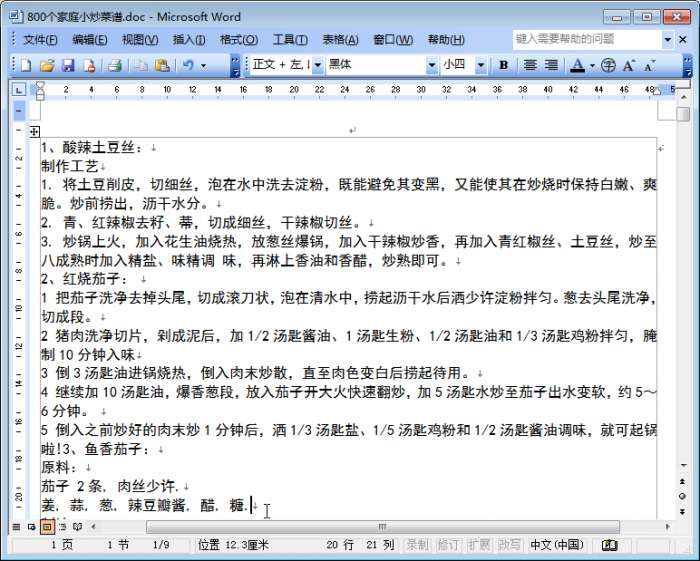Click the enclosed character icon
Viewport: 700px width, 561px height.
point(608,66)
